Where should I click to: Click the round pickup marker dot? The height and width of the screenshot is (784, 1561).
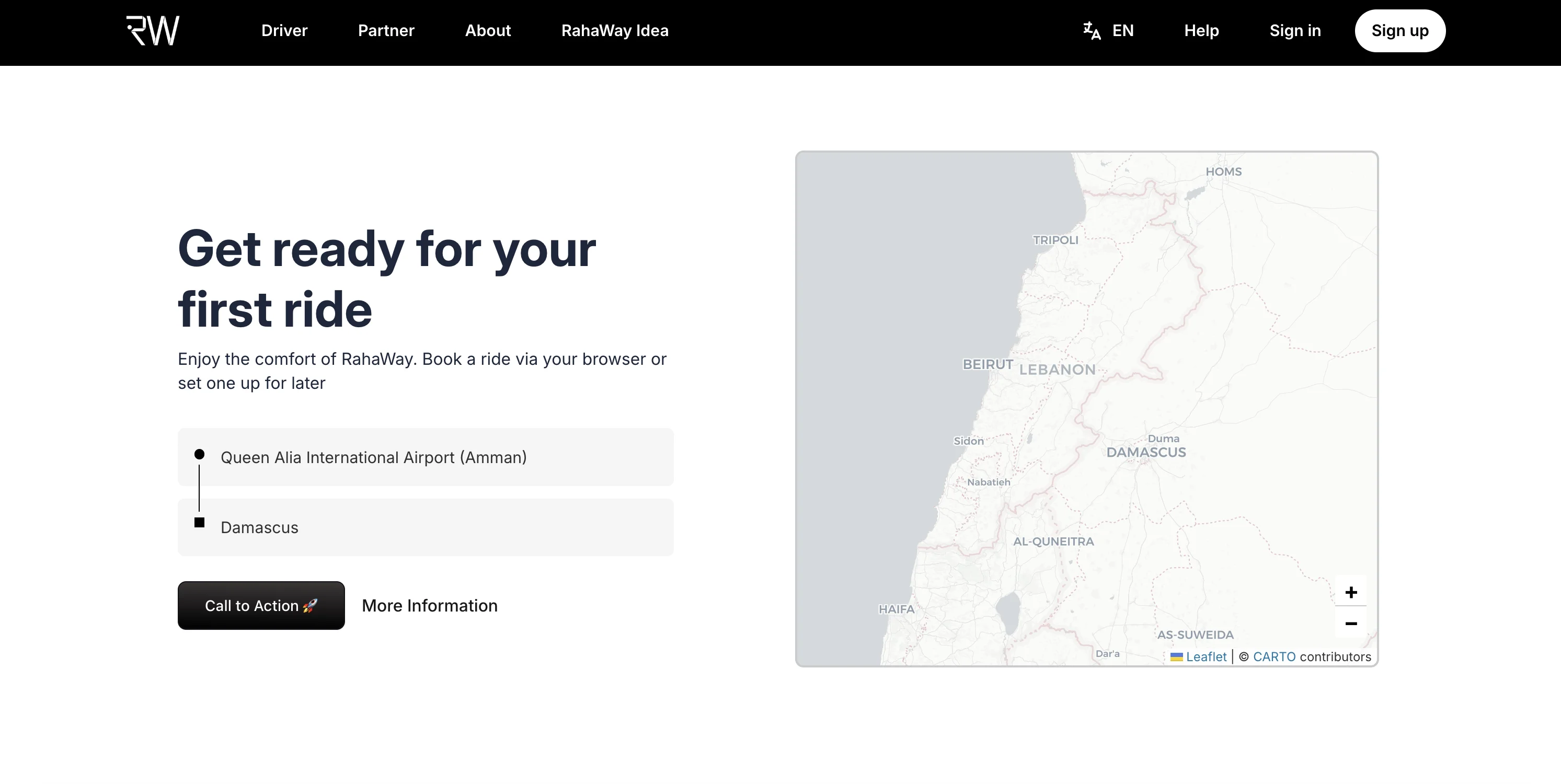(x=199, y=454)
